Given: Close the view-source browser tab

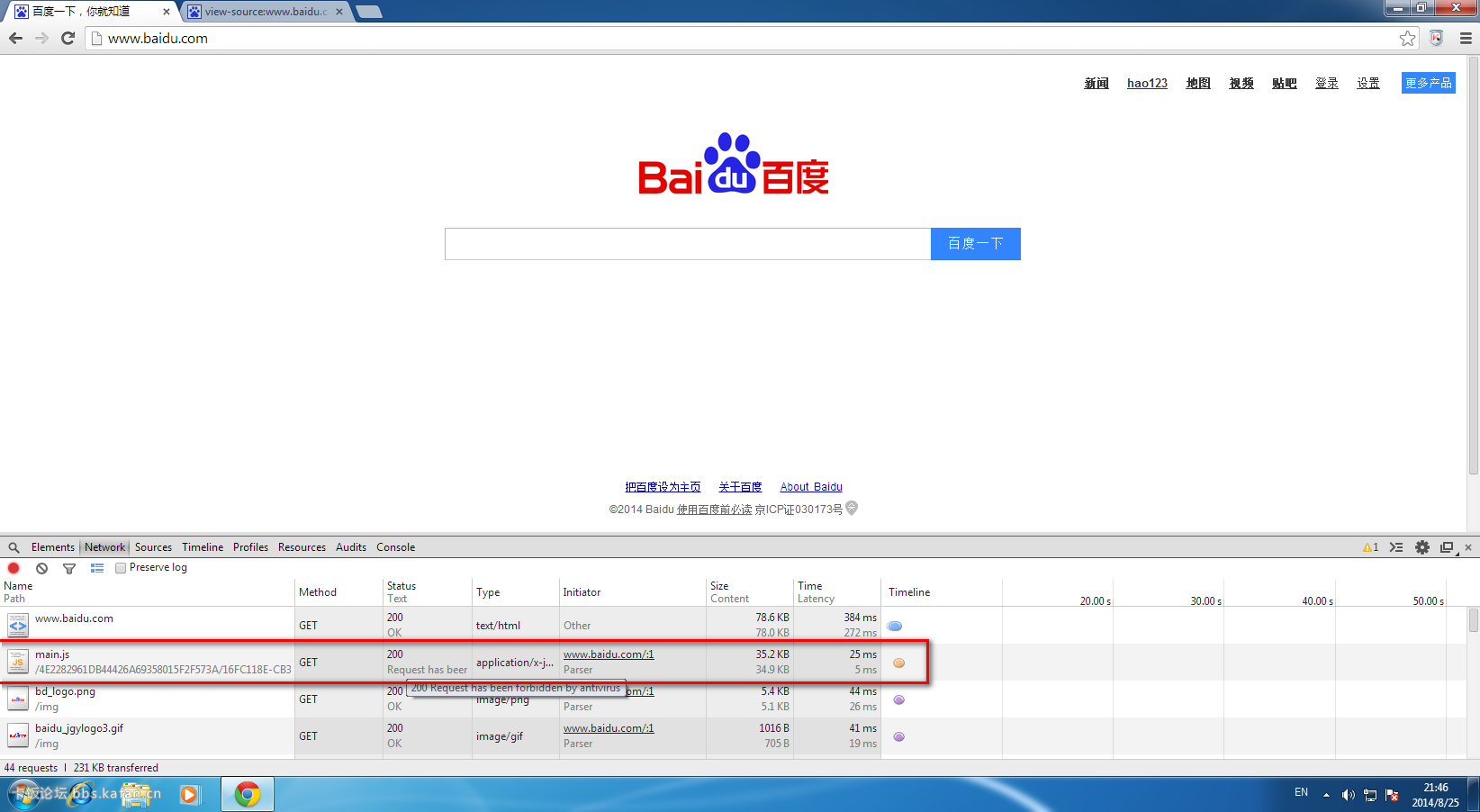Looking at the screenshot, I should coord(339,12).
